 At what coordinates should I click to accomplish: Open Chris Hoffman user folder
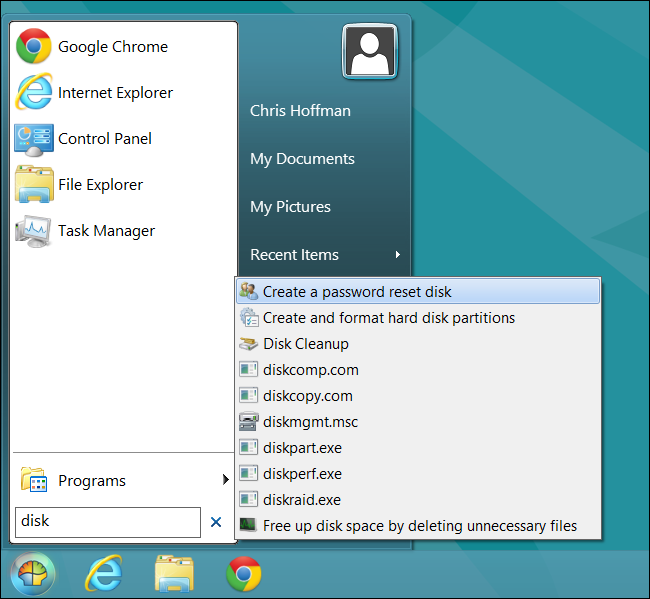pyautogui.click(x=300, y=111)
